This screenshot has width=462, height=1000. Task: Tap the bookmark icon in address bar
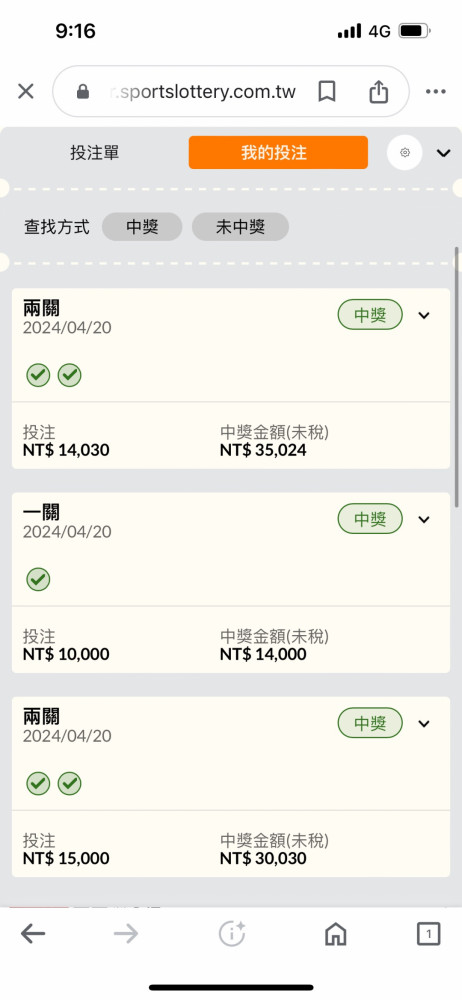(x=327, y=92)
